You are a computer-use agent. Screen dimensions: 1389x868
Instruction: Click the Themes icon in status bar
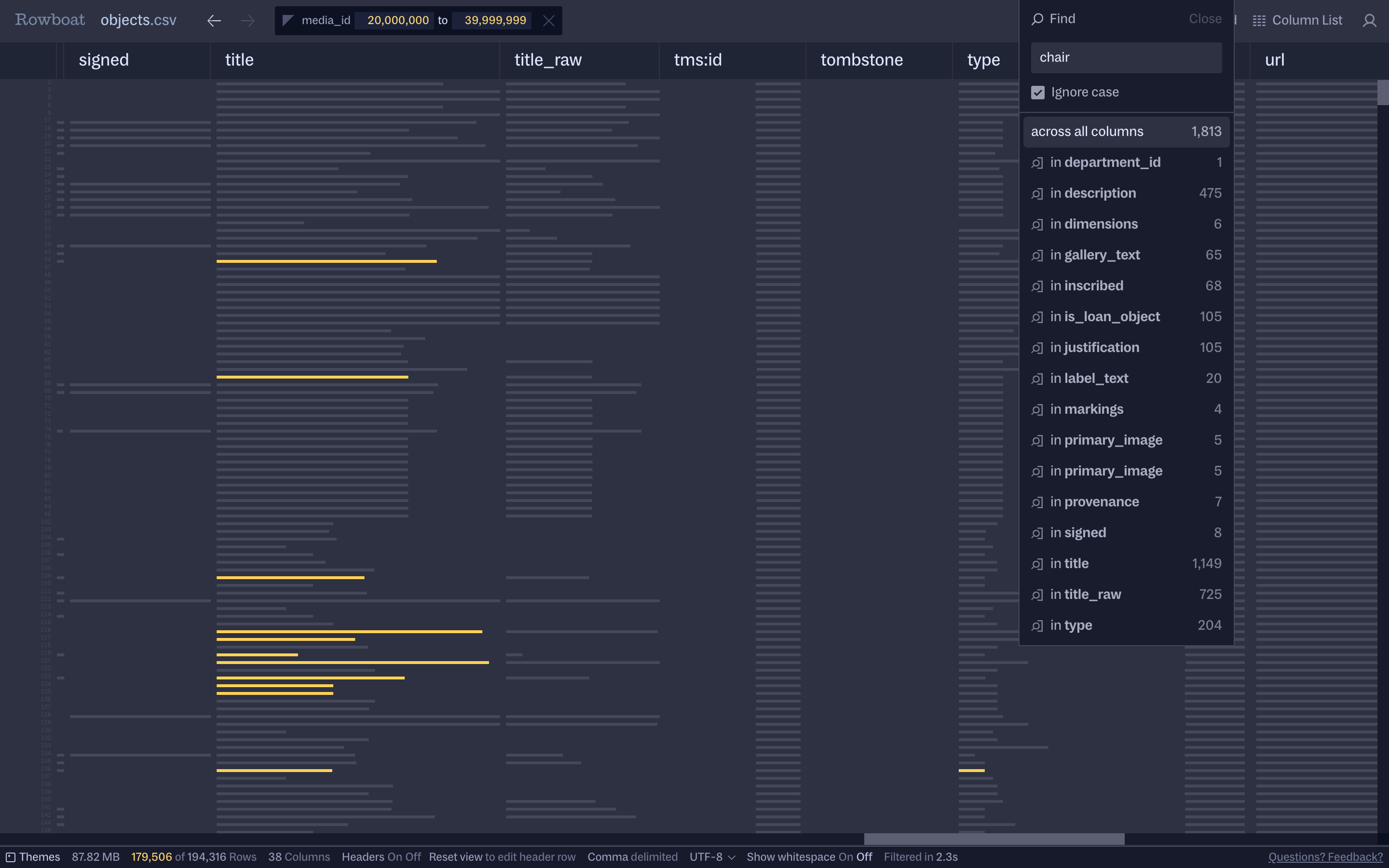(10, 857)
